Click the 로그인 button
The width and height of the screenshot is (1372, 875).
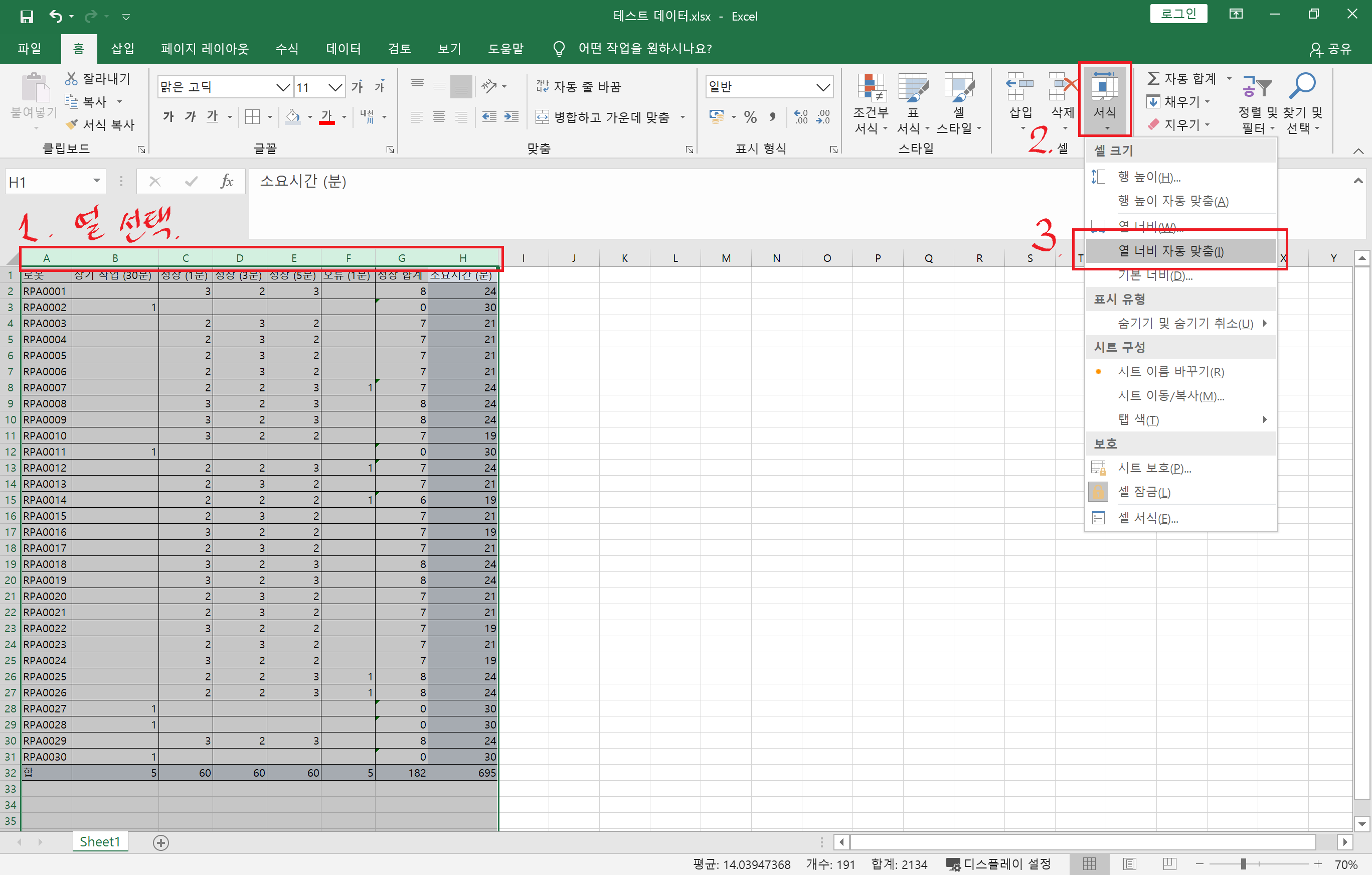tap(1178, 14)
